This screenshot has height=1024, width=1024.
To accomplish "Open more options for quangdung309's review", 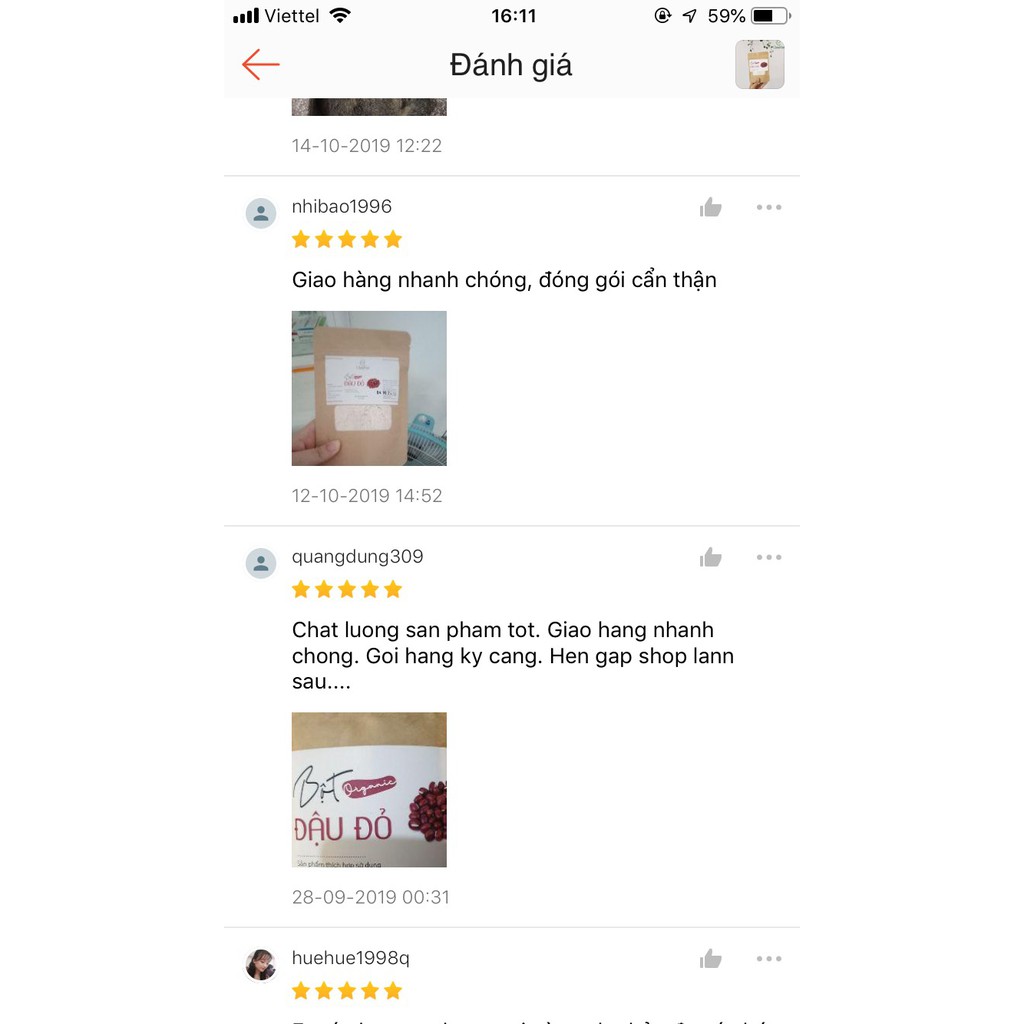I will [769, 558].
